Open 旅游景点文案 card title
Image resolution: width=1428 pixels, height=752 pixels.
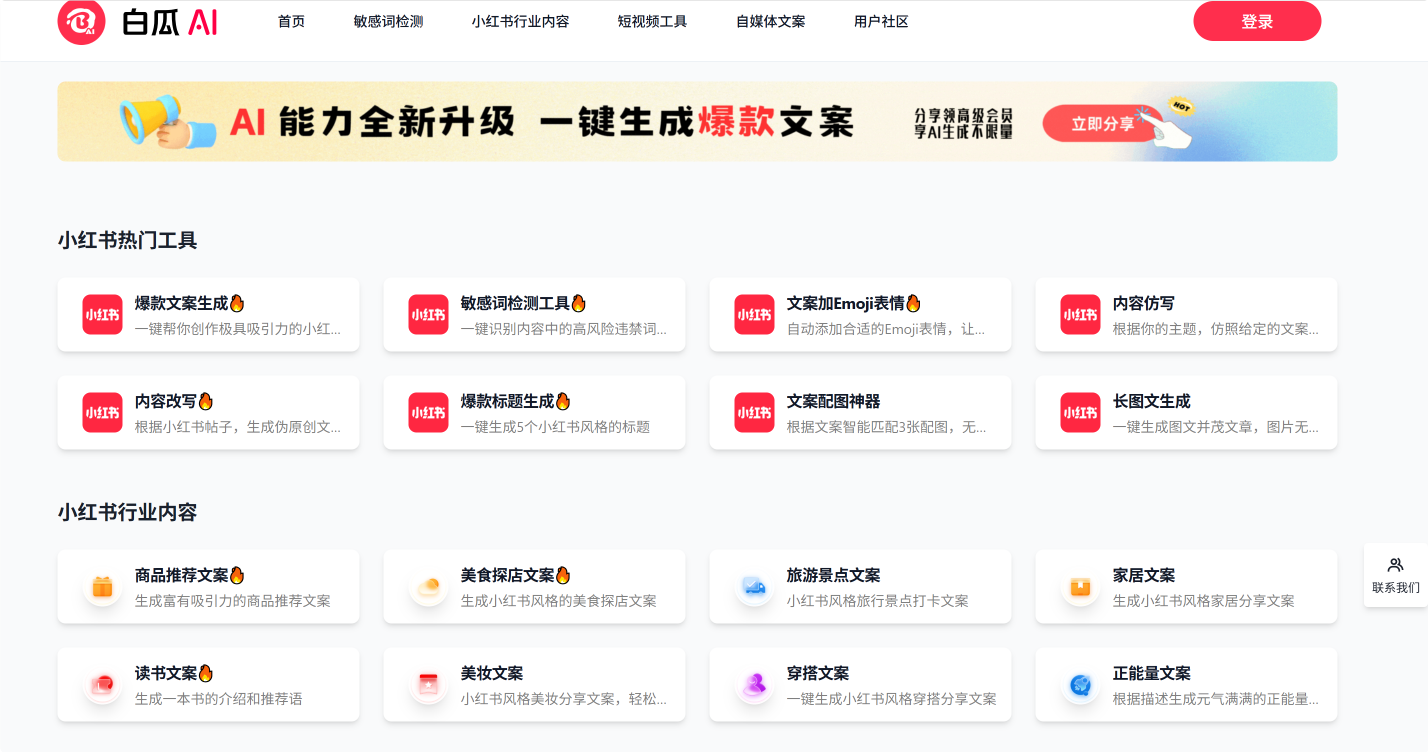point(833,575)
